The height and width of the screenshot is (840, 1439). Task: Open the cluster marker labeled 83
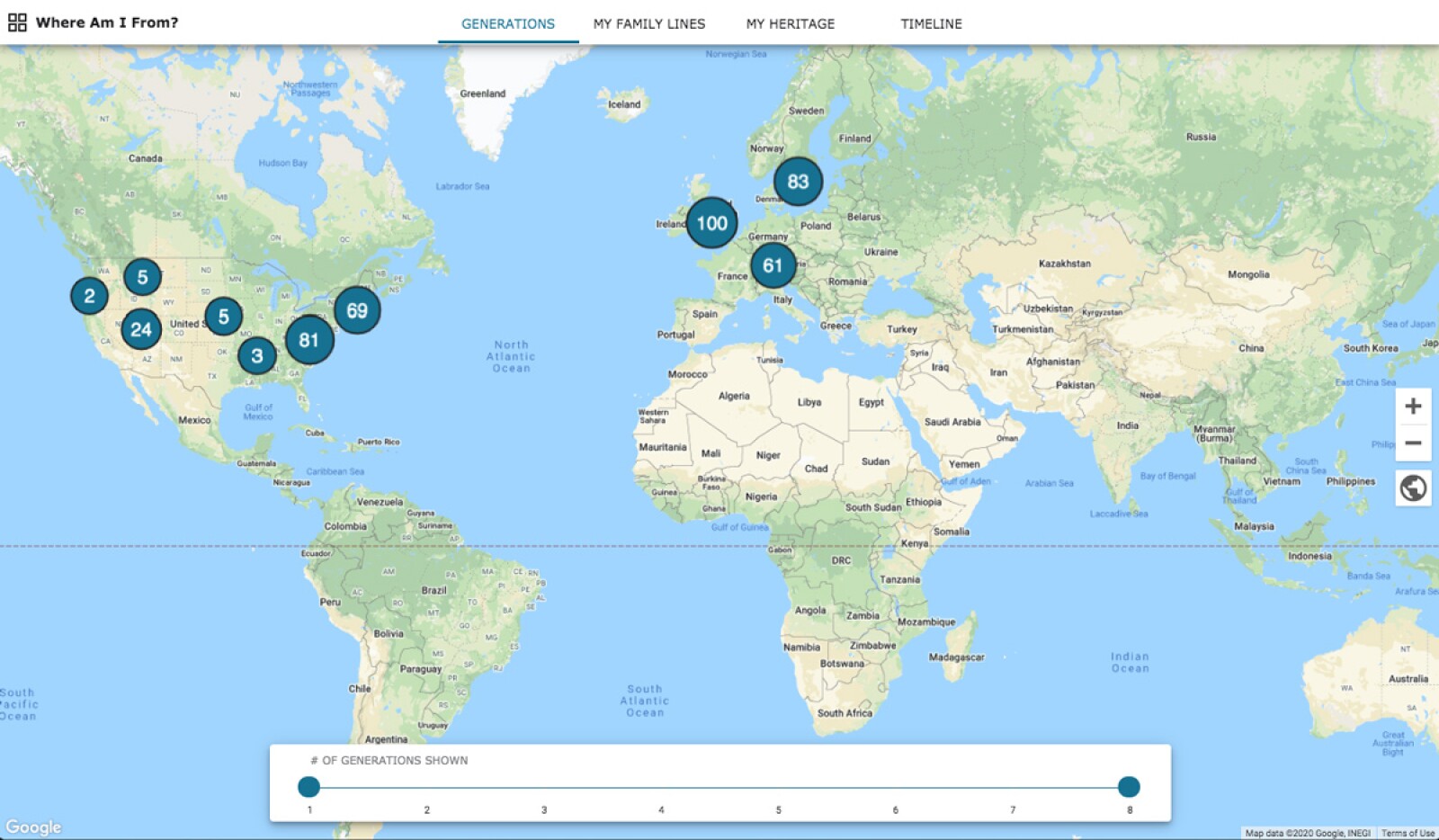tap(798, 182)
